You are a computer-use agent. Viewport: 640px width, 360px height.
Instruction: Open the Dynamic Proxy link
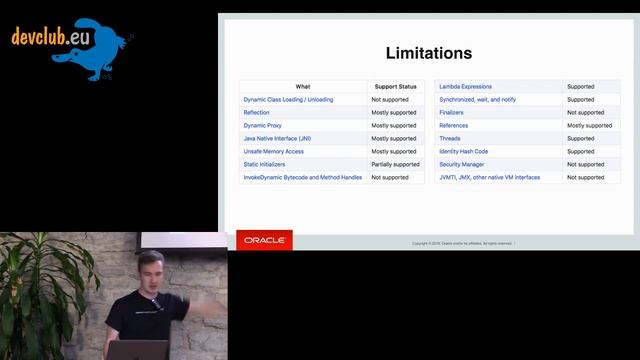pyautogui.click(x=262, y=126)
